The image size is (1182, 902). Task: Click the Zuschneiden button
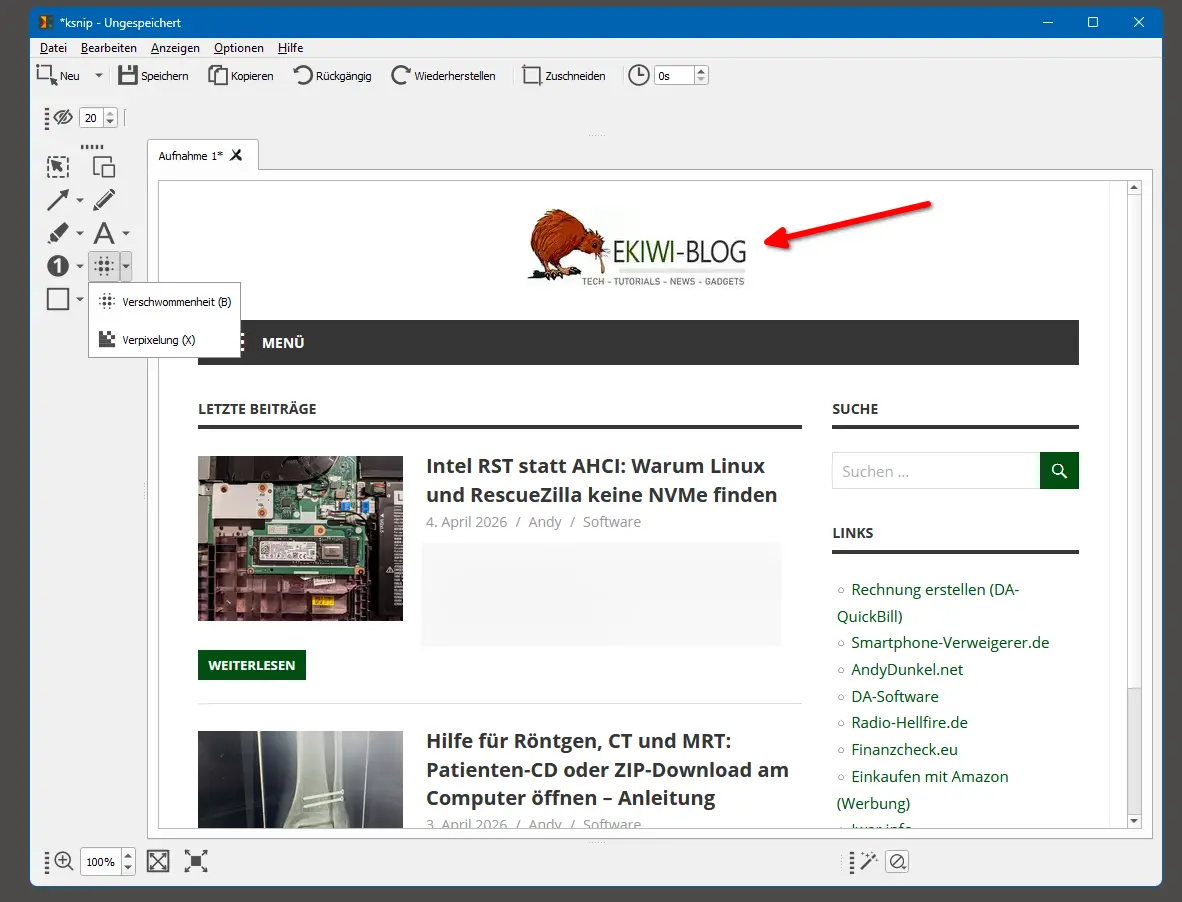click(565, 75)
